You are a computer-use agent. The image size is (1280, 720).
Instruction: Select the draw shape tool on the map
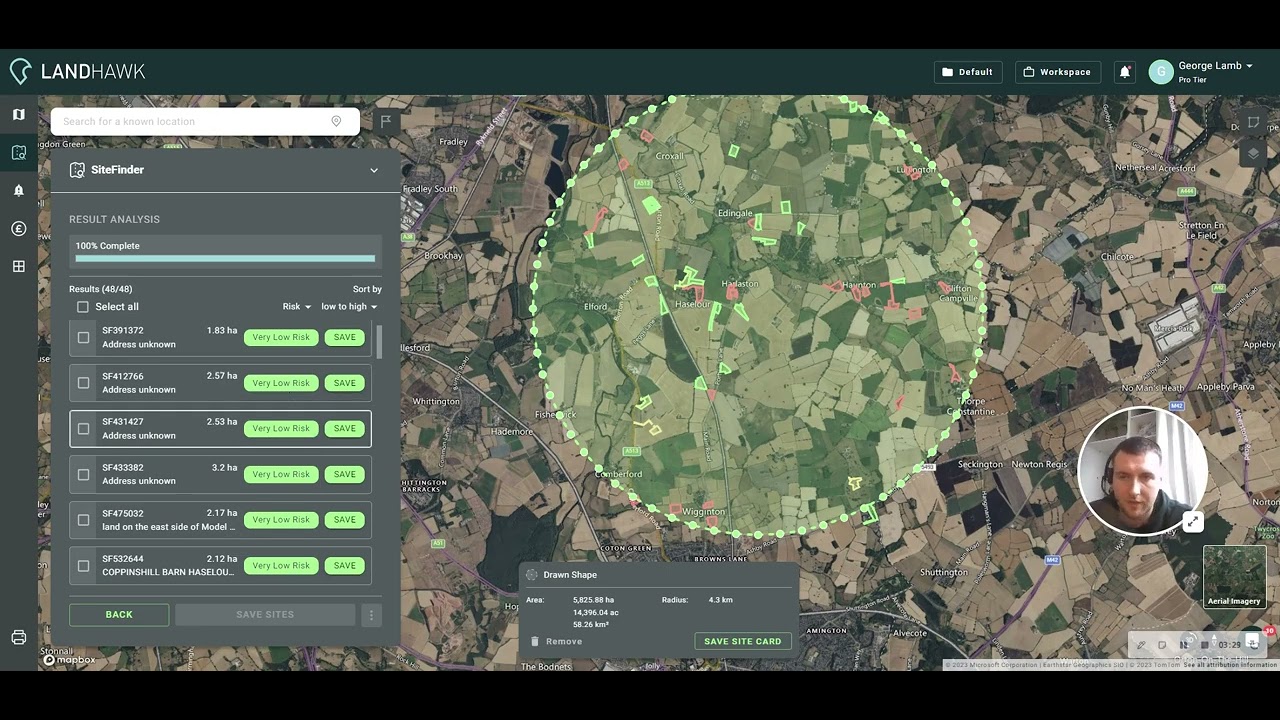[x=1253, y=122]
